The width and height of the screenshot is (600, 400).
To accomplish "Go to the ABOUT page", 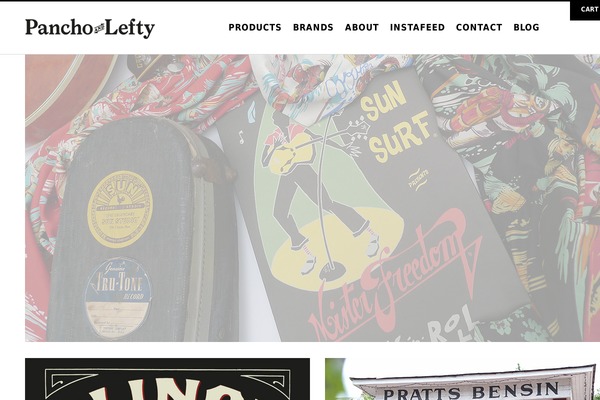I will (x=362, y=28).
